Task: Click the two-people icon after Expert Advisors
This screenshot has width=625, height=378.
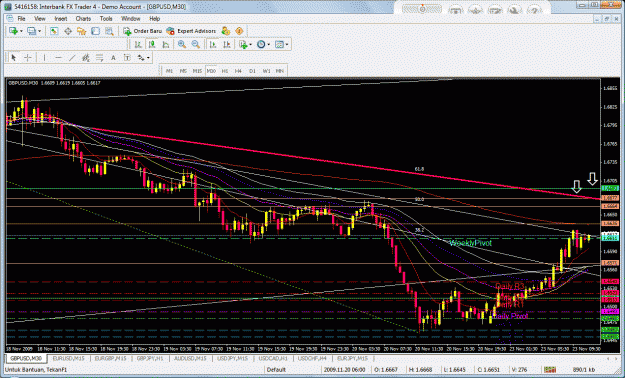Action: pyautogui.click(x=226, y=31)
